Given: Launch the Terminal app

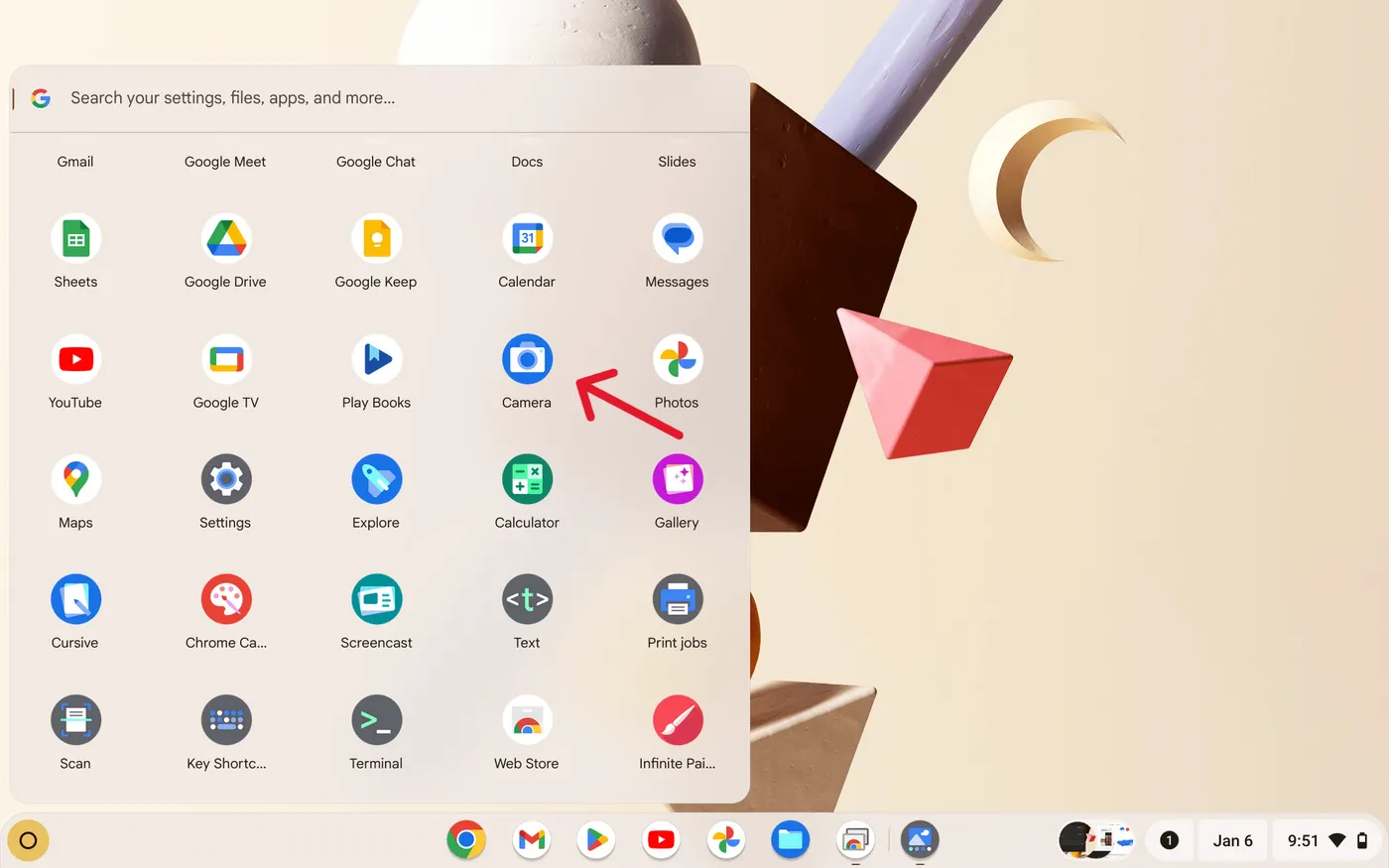Looking at the screenshot, I should point(376,720).
